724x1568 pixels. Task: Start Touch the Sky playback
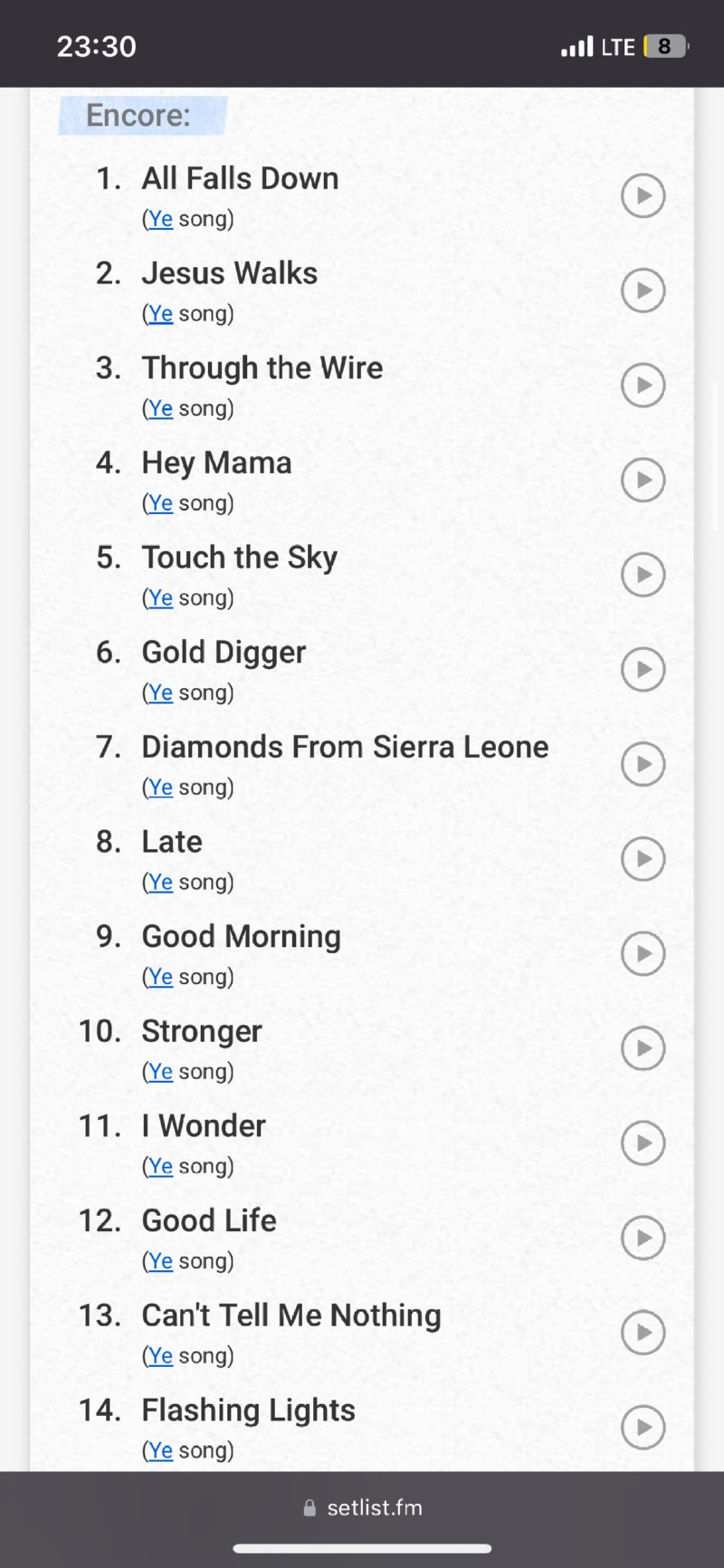coord(643,575)
